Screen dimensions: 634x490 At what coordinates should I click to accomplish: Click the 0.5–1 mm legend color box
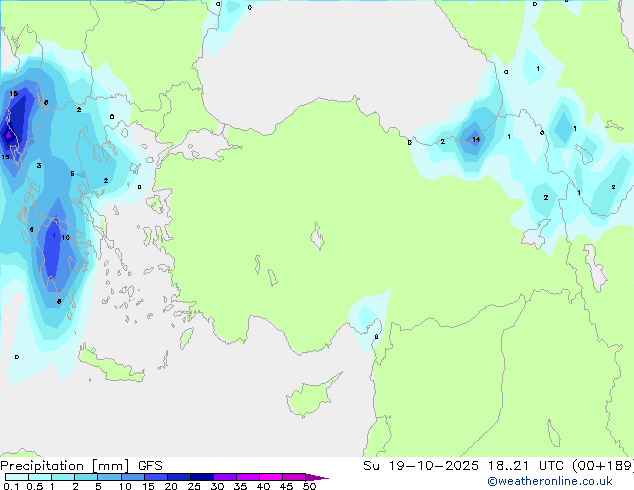[40, 477]
